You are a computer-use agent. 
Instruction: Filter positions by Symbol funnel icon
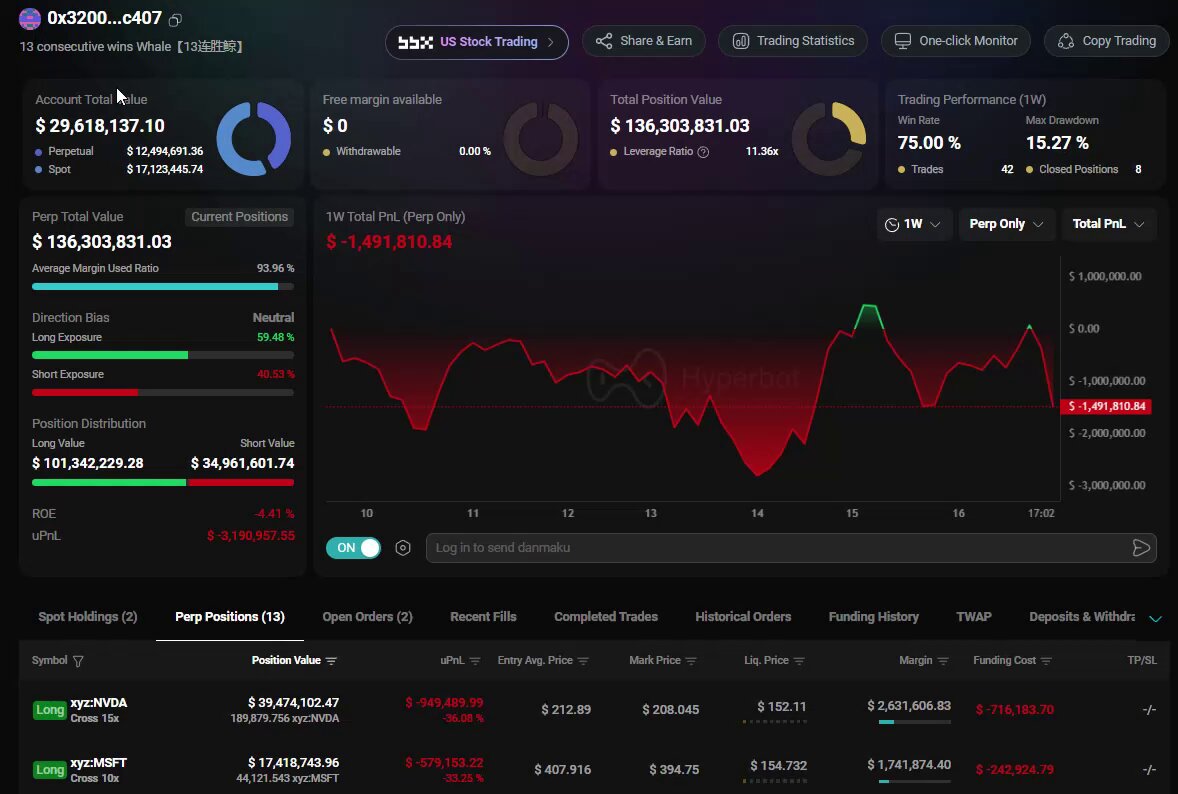pyautogui.click(x=78, y=661)
